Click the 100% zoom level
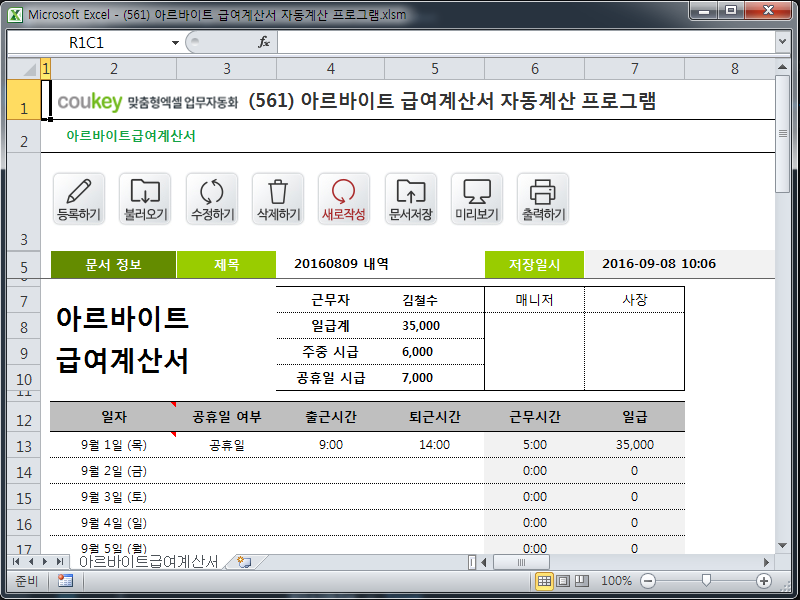Viewport: 800px width, 600px height. [616, 581]
